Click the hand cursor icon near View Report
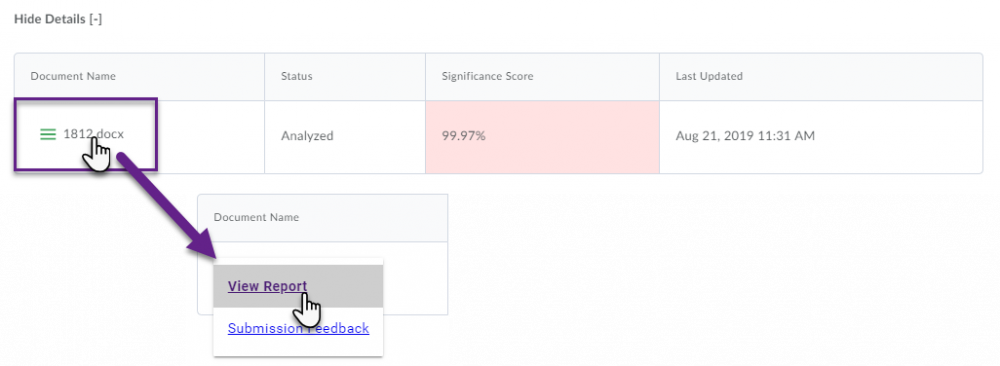This screenshot has height=366, width=1000. (306, 311)
